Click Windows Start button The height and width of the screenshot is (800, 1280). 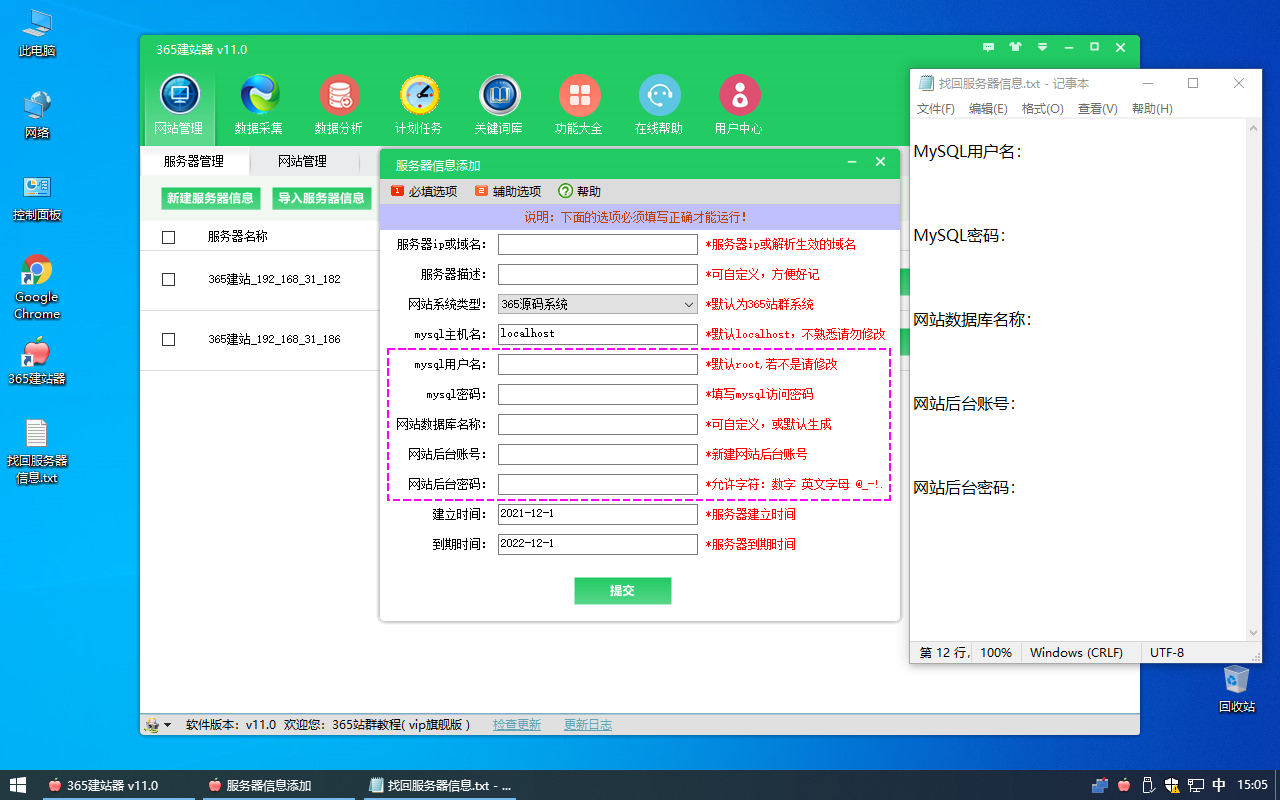tap(17, 785)
